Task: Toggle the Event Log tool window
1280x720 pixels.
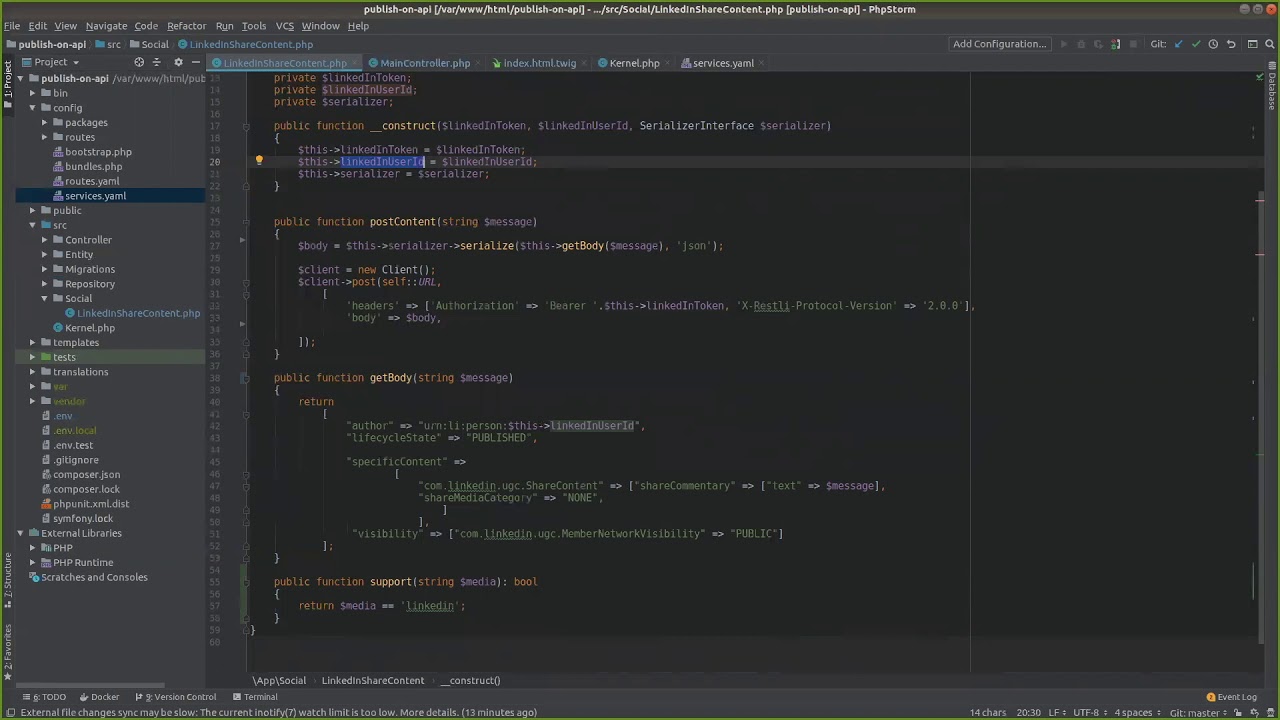Action: (1231, 697)
